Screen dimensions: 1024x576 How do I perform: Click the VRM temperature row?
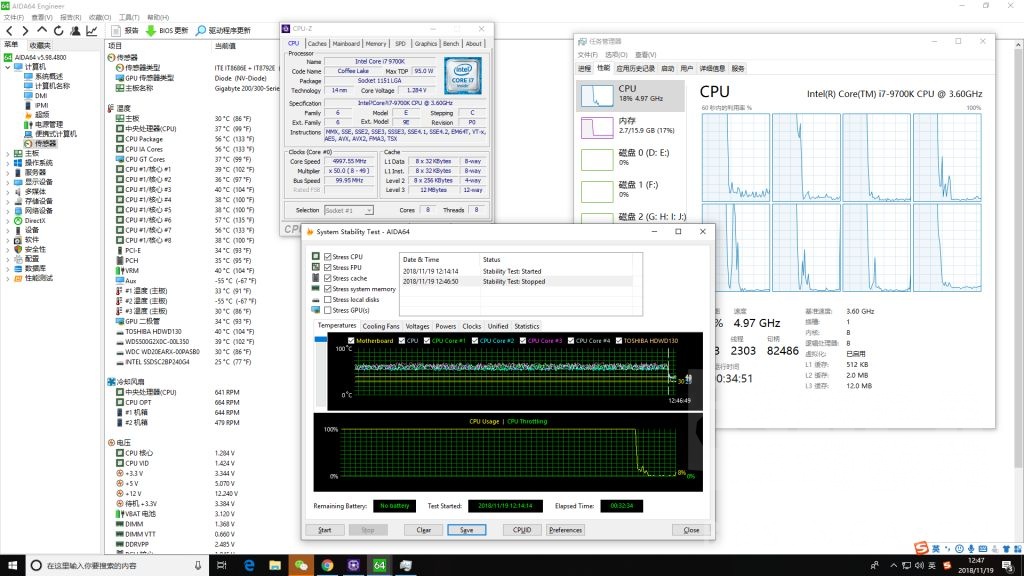tap(131, 270)
